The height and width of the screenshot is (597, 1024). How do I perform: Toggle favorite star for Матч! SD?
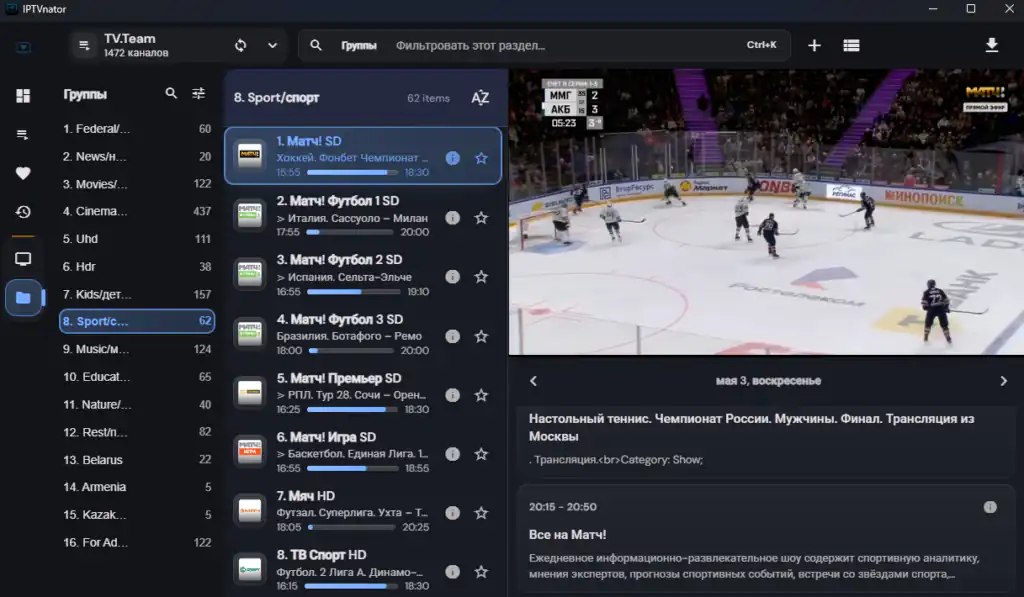(481, 158)
